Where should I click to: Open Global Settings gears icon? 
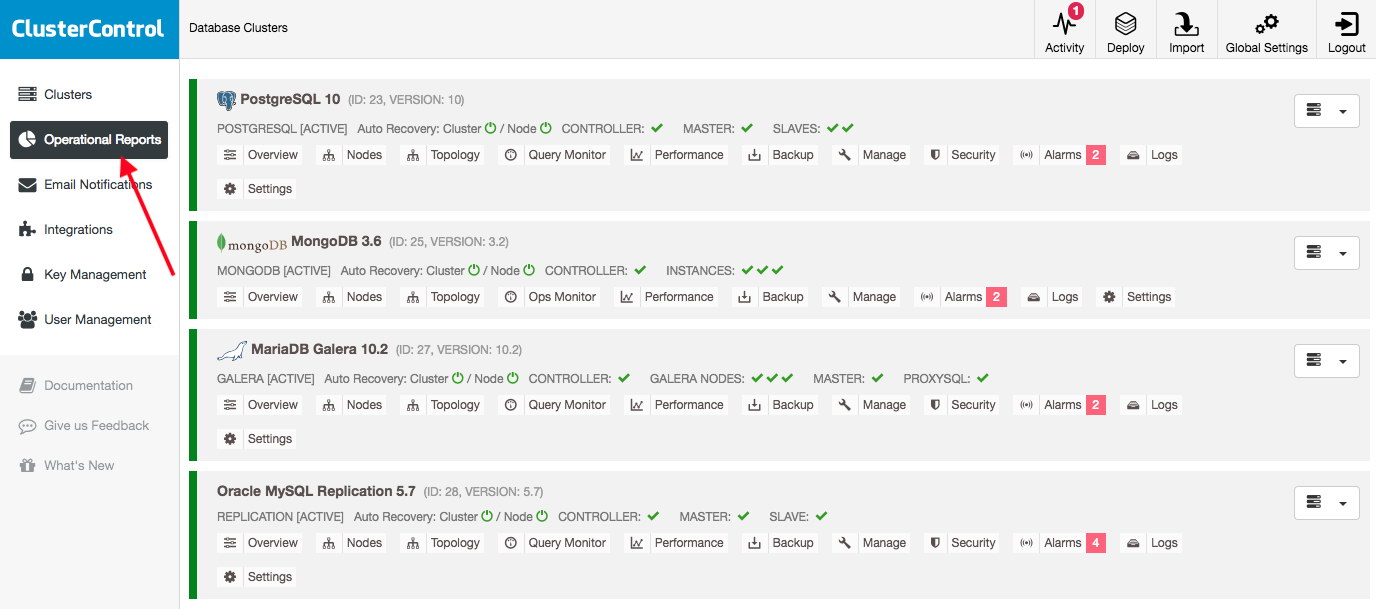(x=1267, y=24)
